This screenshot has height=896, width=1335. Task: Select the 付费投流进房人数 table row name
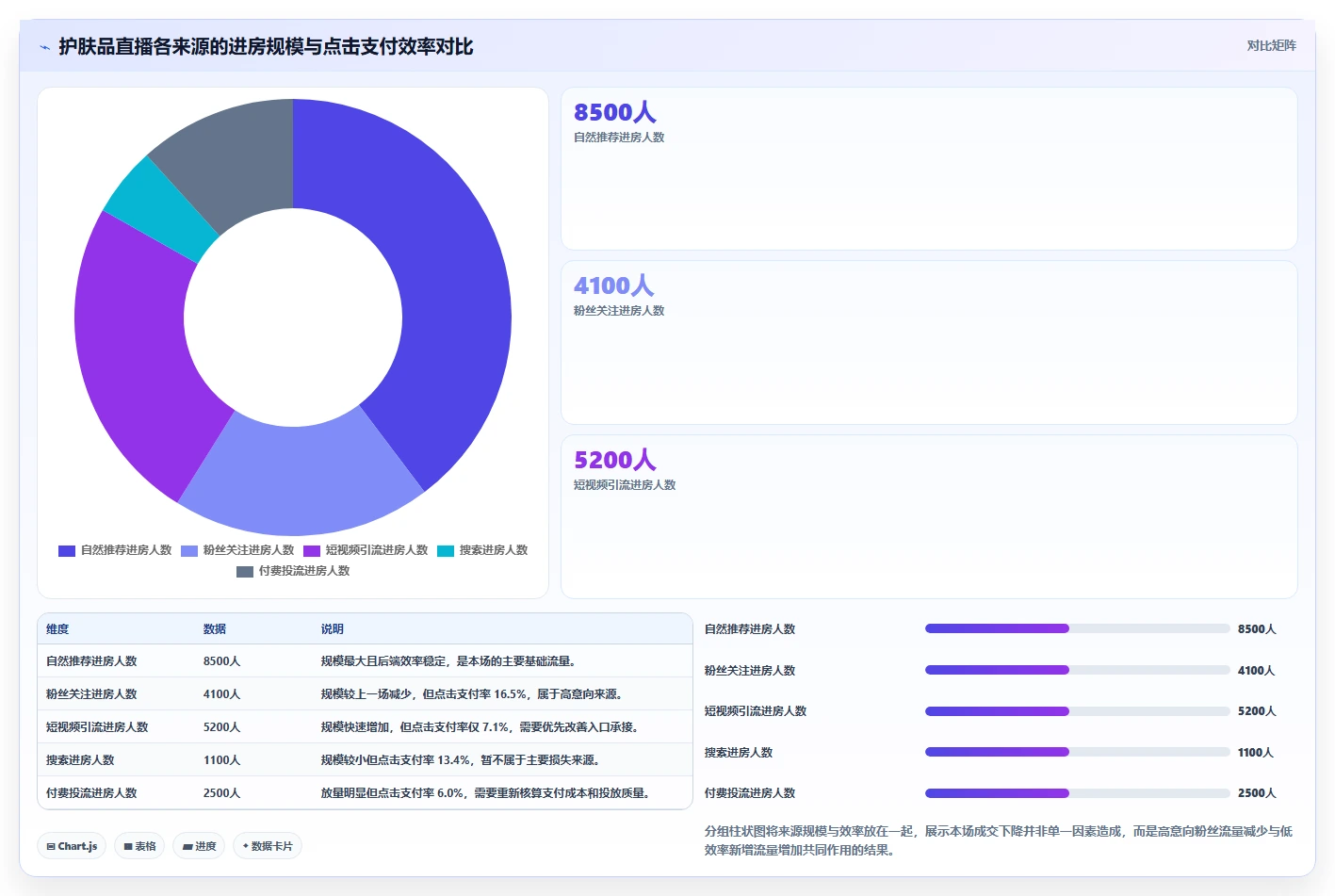pyautogui.click(x=91, y=793)
